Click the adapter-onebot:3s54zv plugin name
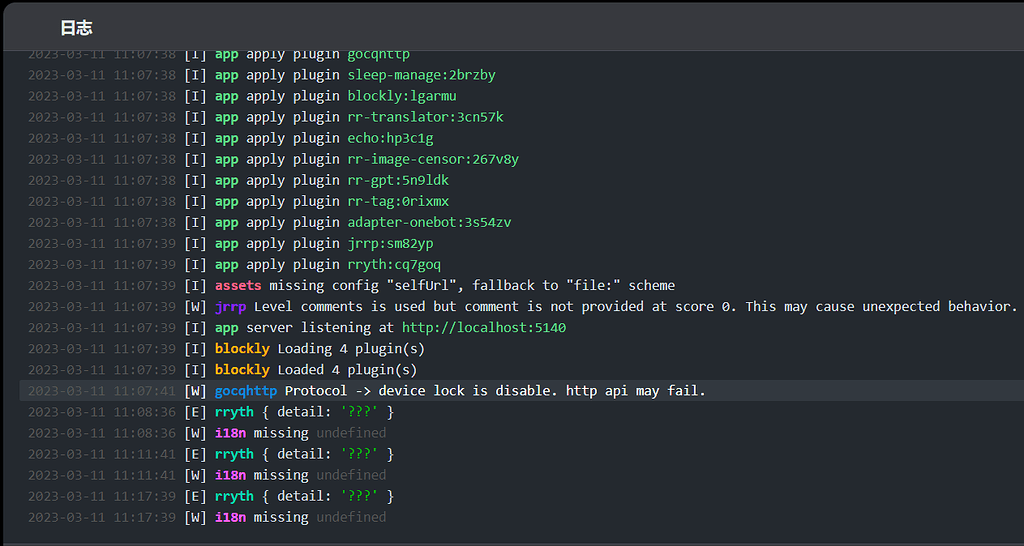1024x546 pixels. (x=429, y=222)
